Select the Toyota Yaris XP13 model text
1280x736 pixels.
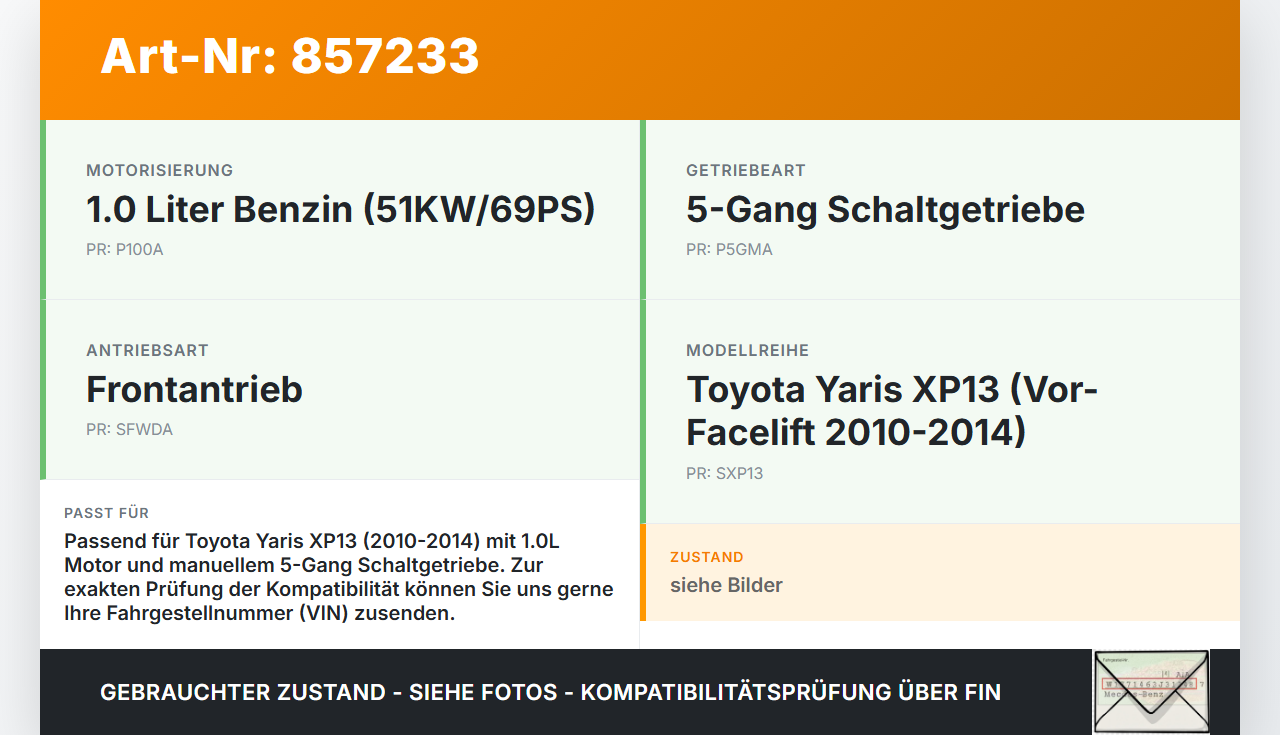[x=892, y=411]
